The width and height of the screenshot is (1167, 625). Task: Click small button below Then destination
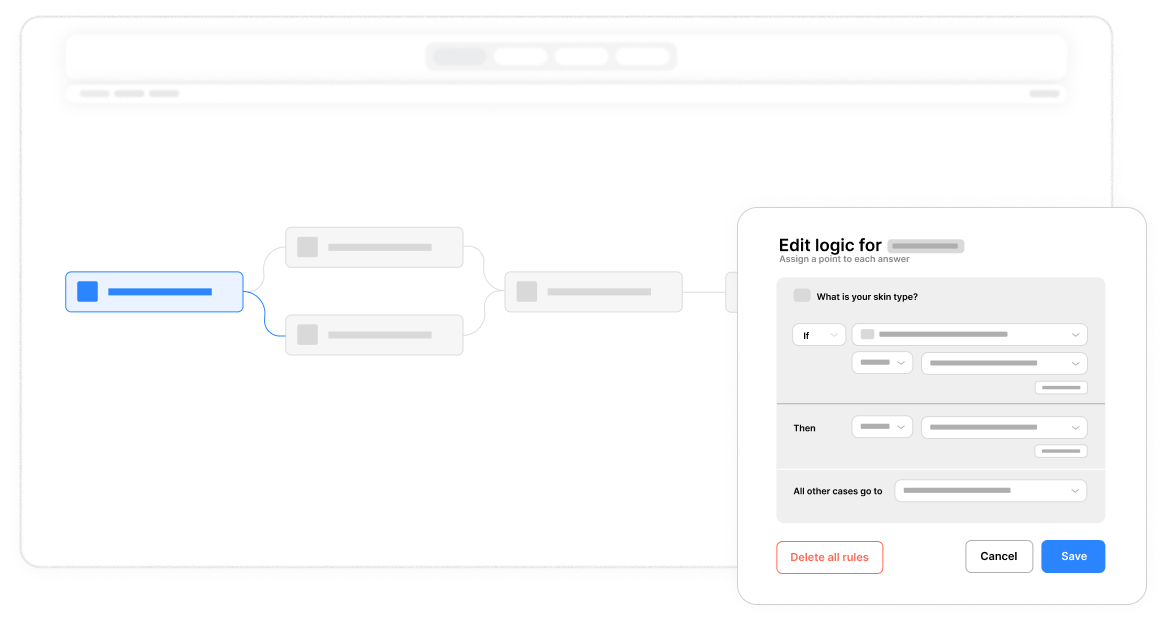click(x=1061, y=451)
